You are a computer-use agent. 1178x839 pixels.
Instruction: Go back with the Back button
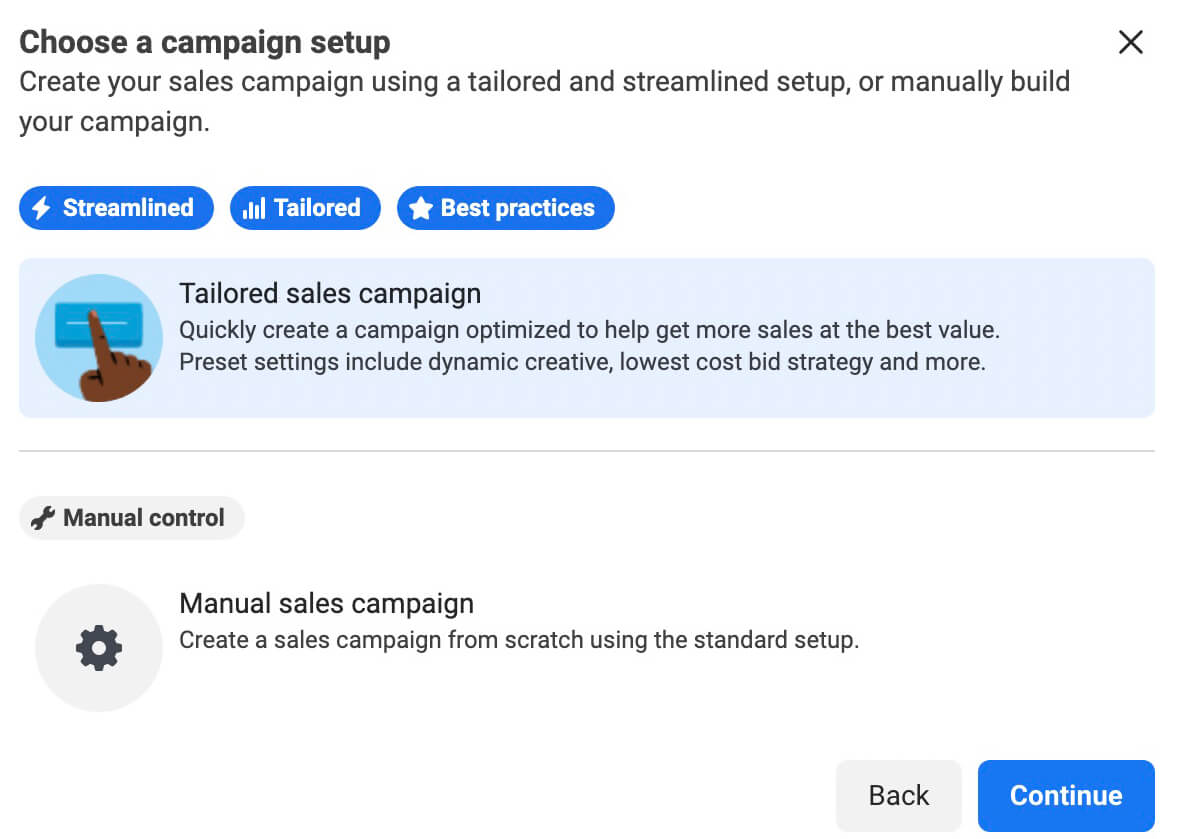tap(898, 795)
